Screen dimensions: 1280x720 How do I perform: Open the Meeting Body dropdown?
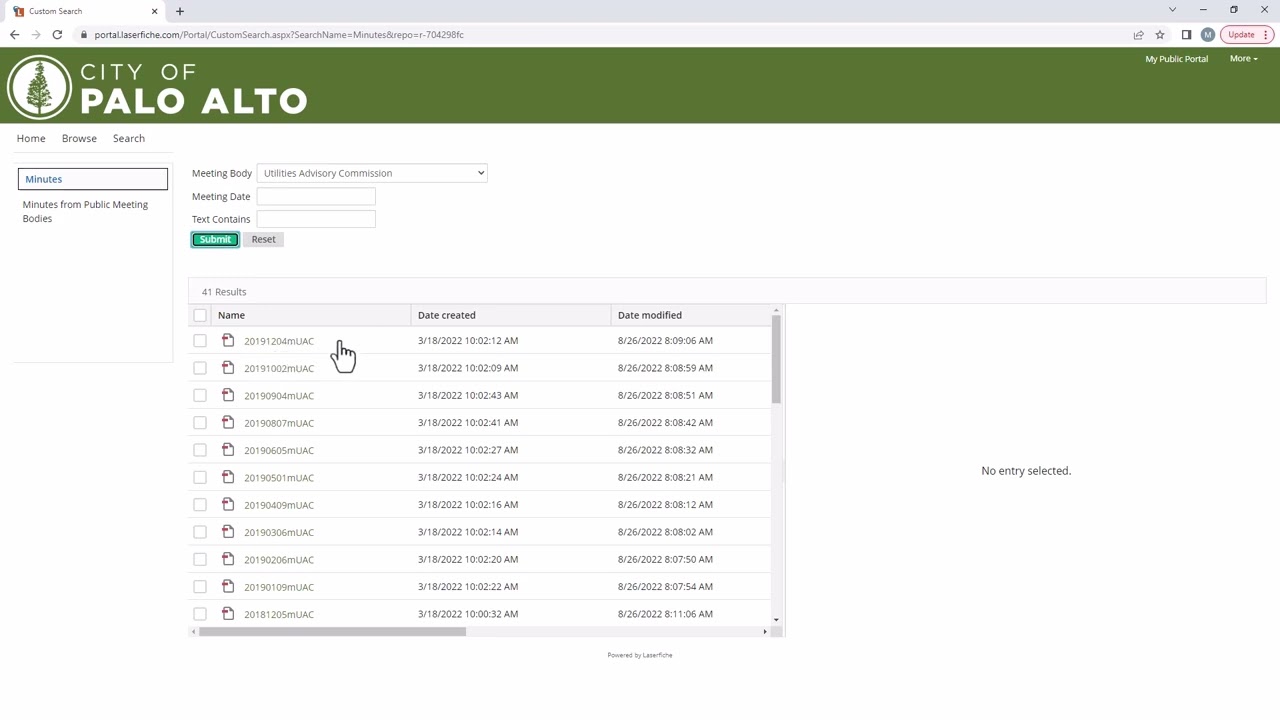(371, 173)
